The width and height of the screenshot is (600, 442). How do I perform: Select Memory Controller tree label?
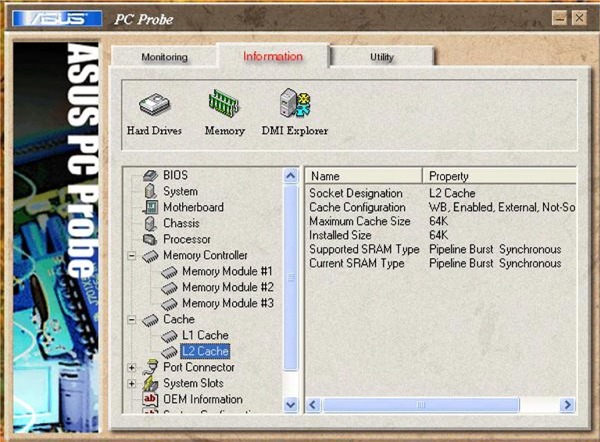point(205,256)
